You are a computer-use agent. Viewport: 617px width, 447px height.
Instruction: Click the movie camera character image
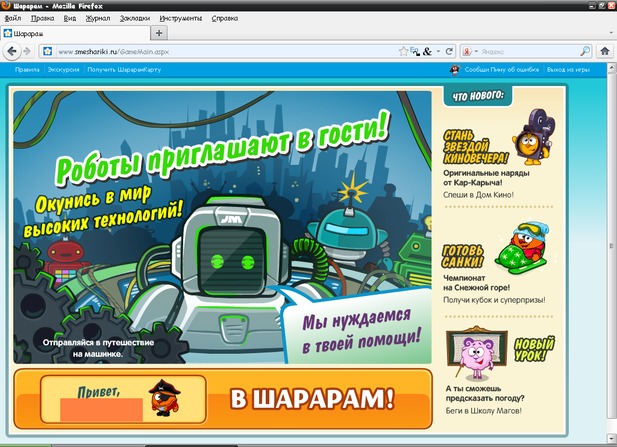534,137
